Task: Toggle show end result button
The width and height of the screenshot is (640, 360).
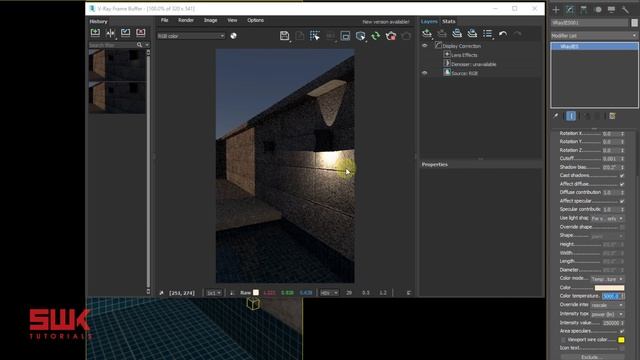Action: click(571, 116)
